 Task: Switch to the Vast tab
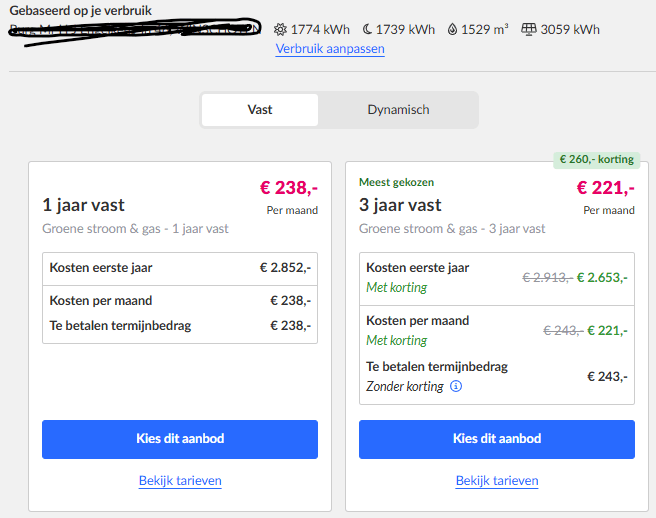click(x=260, y=110)
